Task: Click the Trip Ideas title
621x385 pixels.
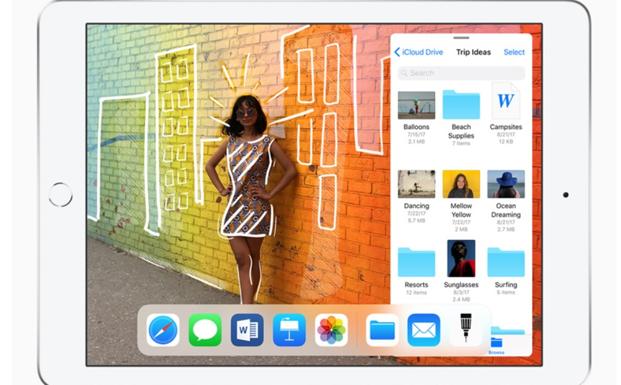Action: coord(473,52)
